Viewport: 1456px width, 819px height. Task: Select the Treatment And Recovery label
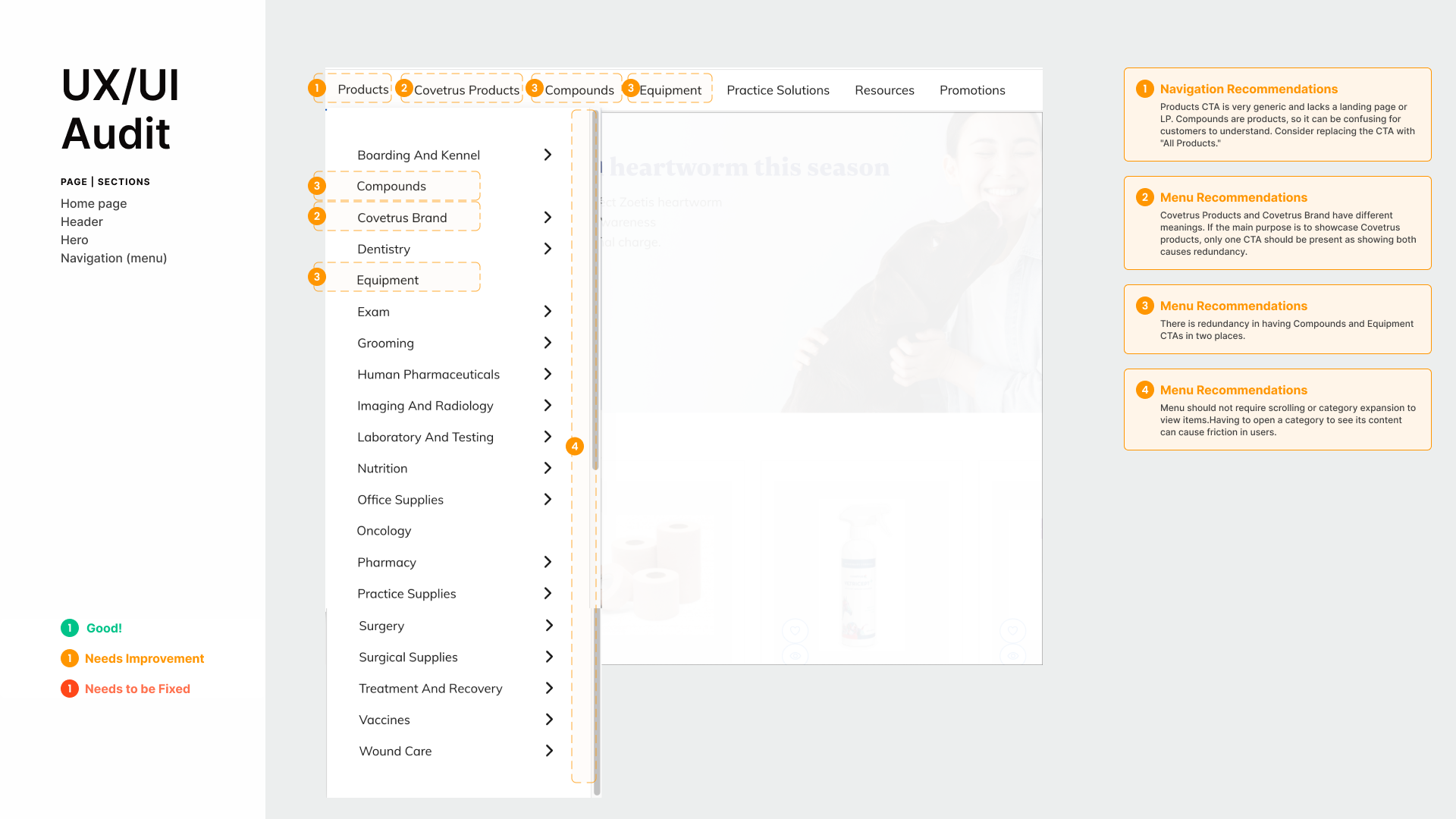431,689
